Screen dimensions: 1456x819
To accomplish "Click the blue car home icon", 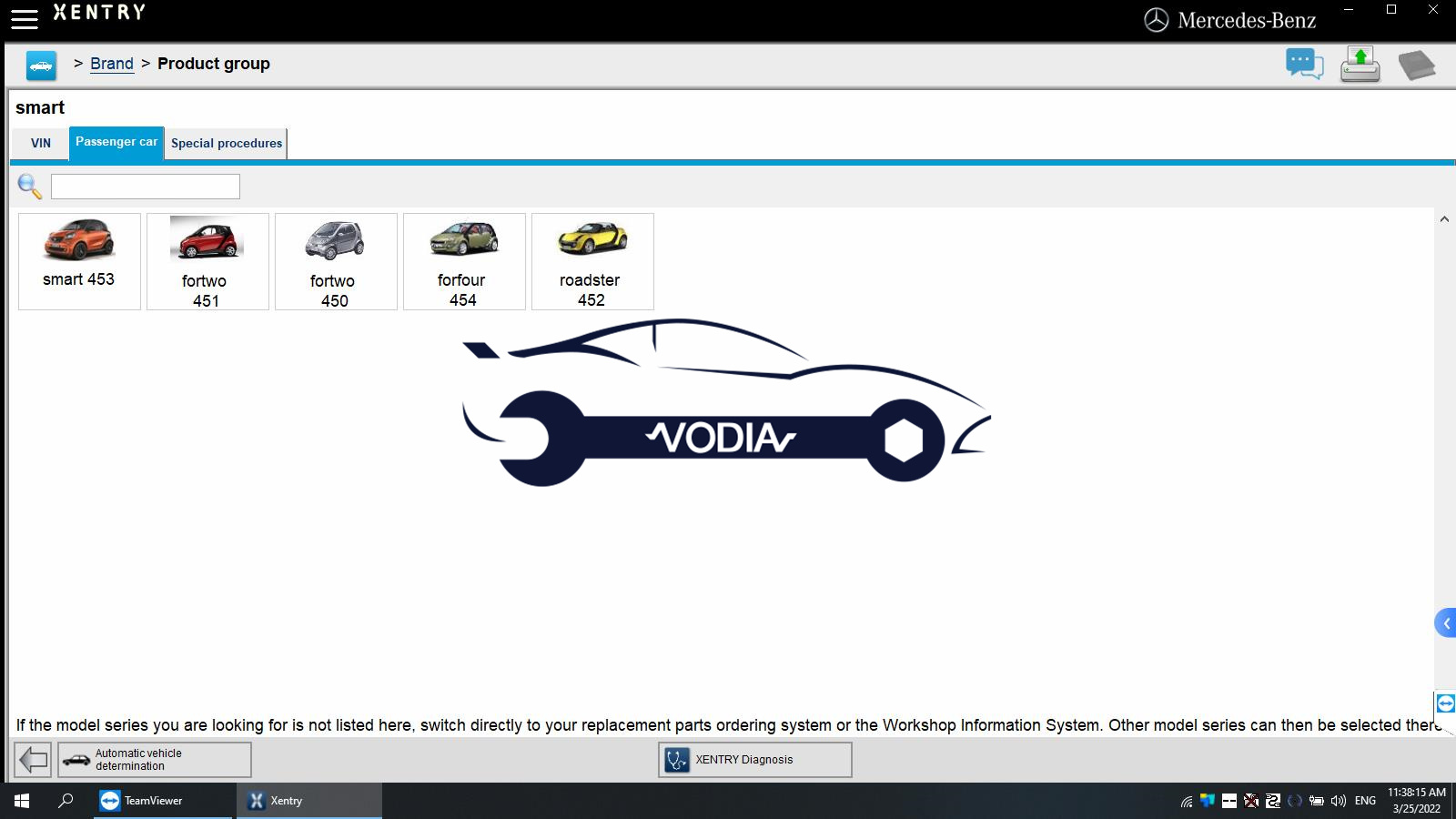I will point(41,66).
